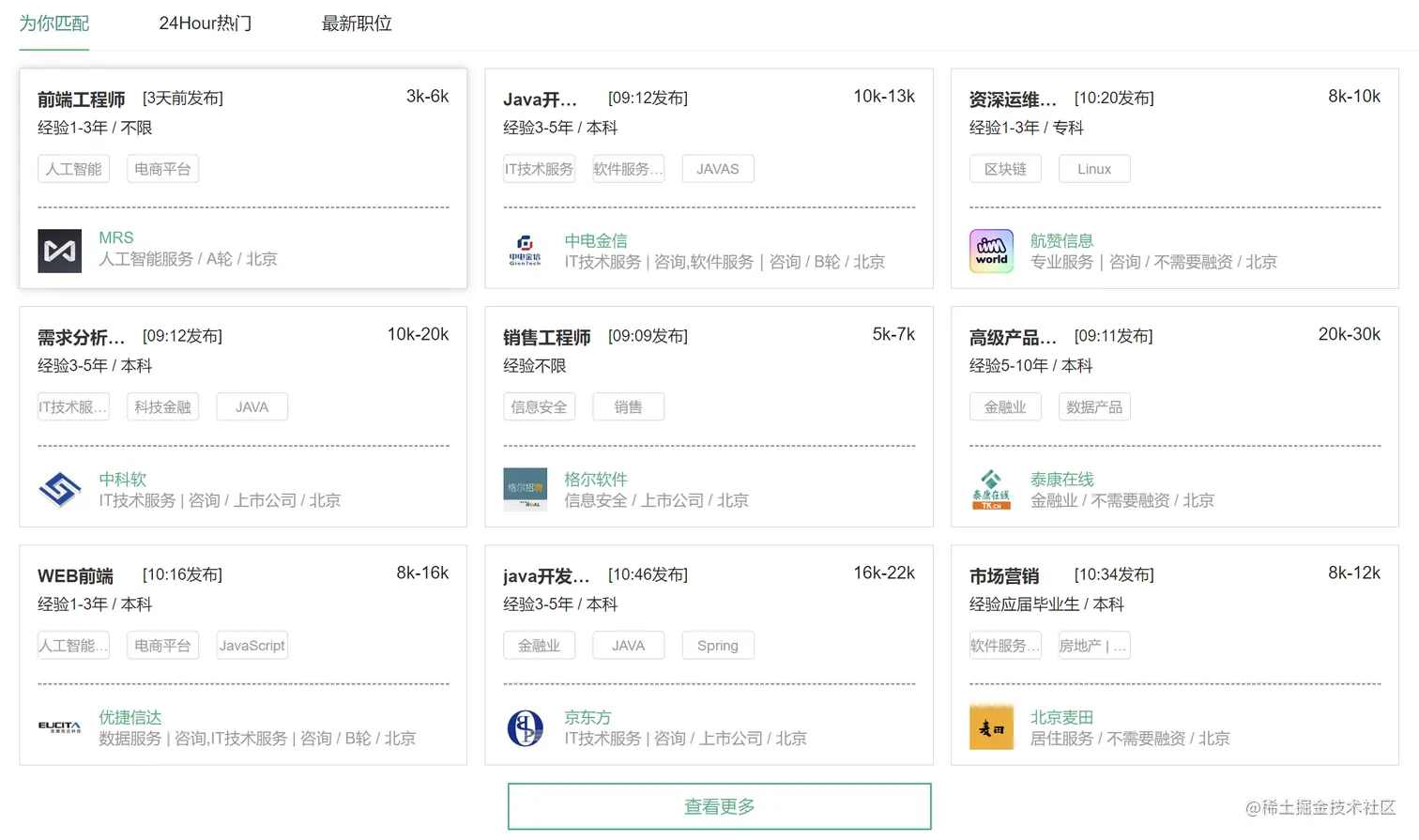The width and height of the screenshot is (1419, 840).
Task: Click the 泰康在线 TK logo
Action: tap(990, 489)
